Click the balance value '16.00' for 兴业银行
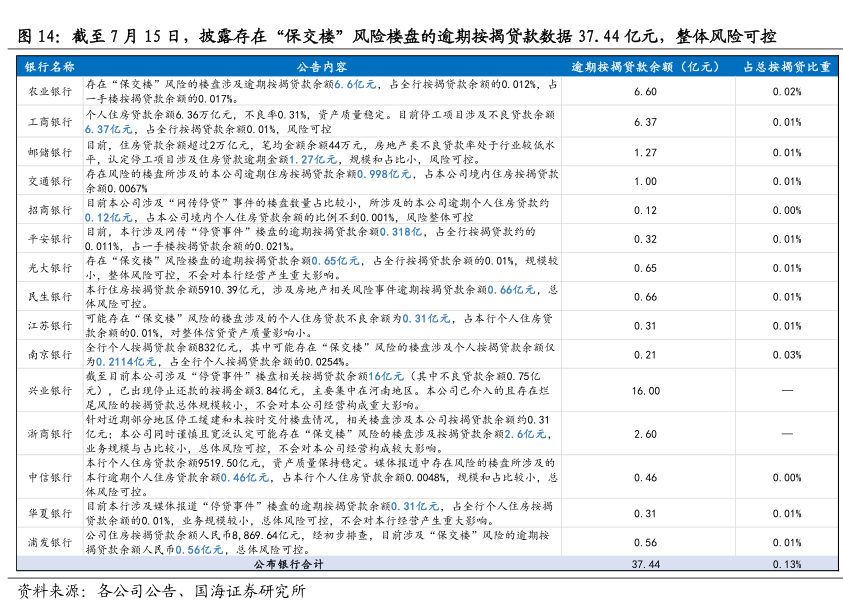Viewport: 843px width, 612px height. pyautogui.click(x=646, y=392)
